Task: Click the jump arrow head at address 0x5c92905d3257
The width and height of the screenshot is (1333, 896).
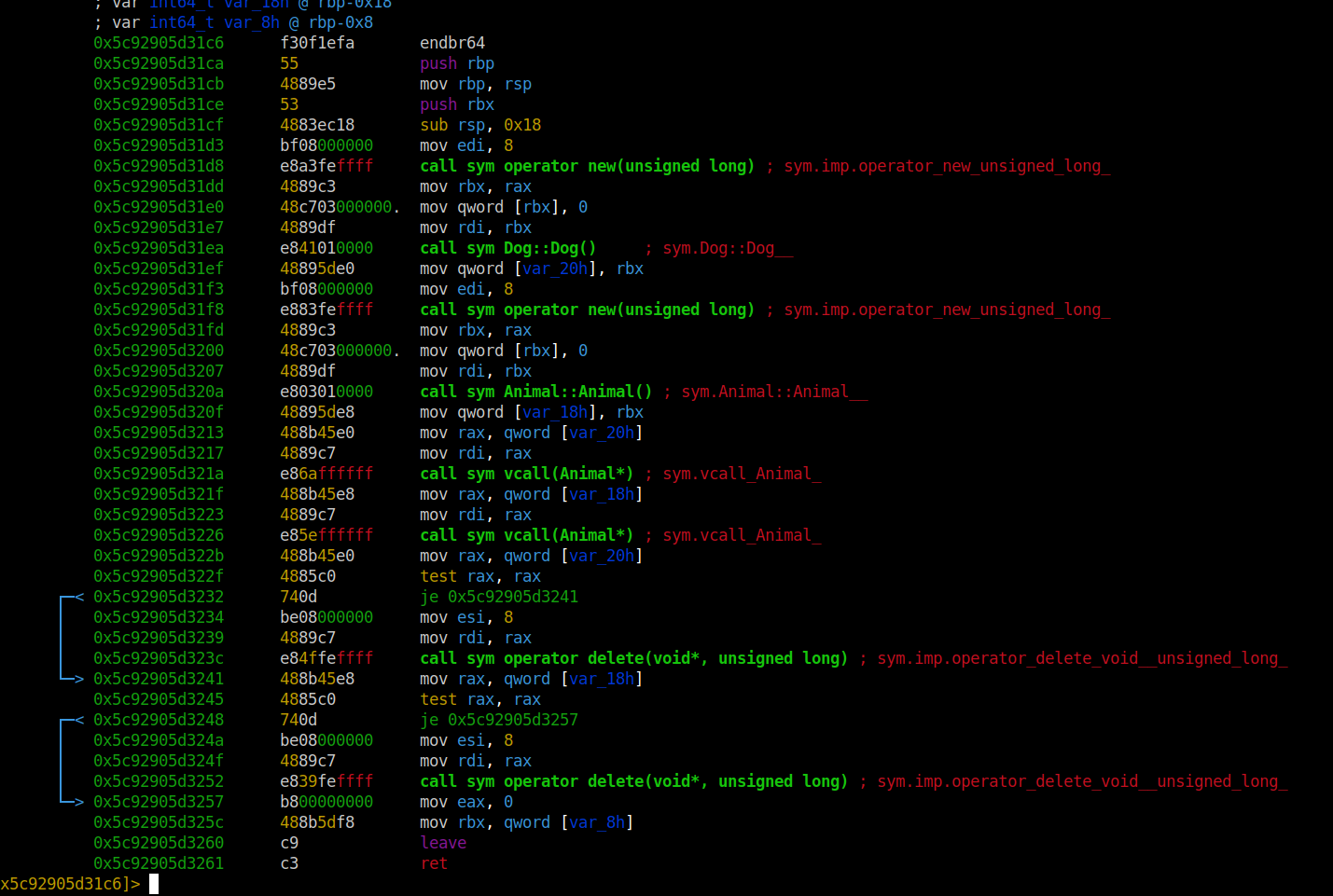Action: [76, 802]
